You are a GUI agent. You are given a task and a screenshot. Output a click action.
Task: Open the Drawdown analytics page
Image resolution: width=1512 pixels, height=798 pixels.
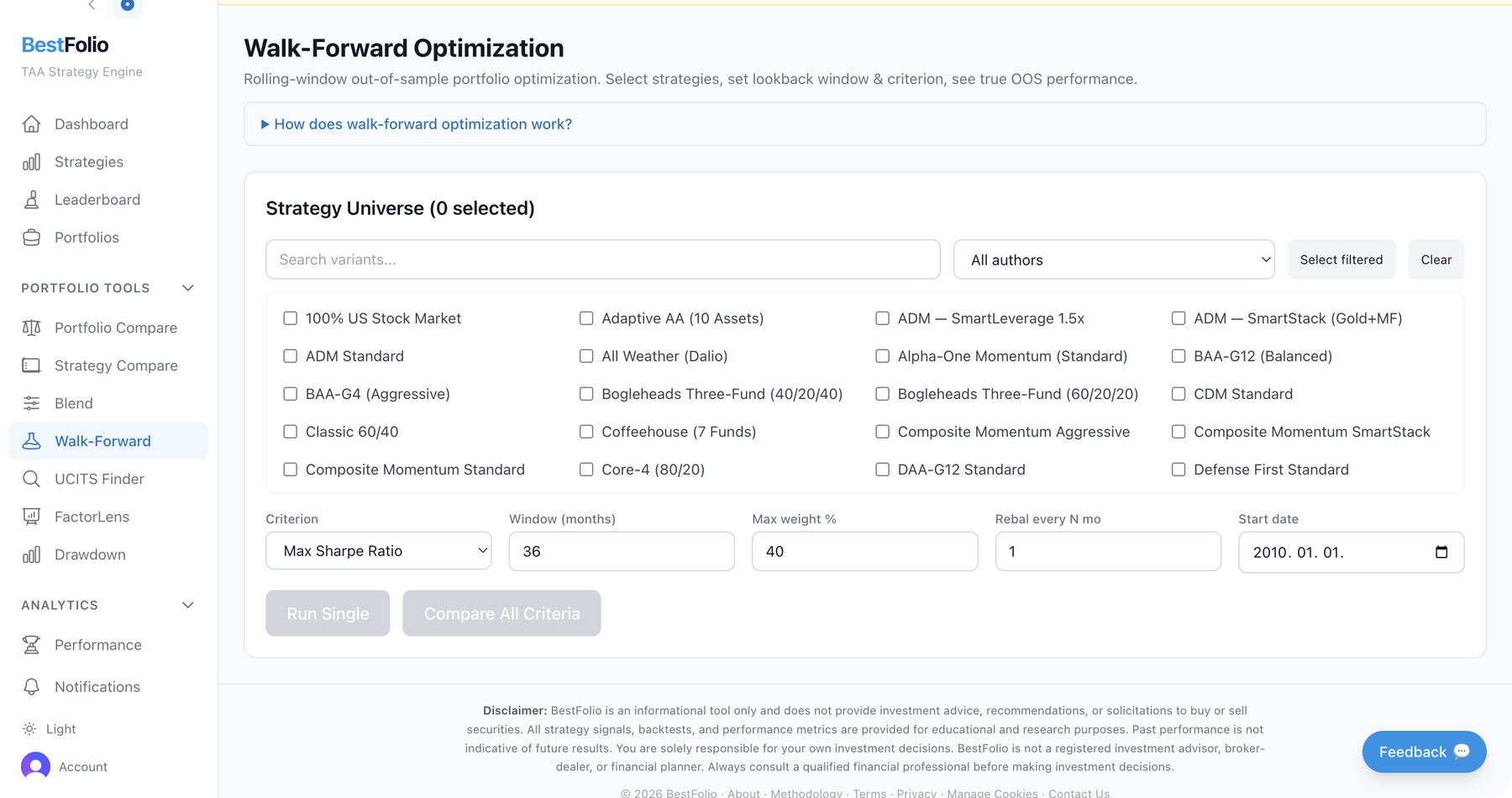click(x=90, y=554)
